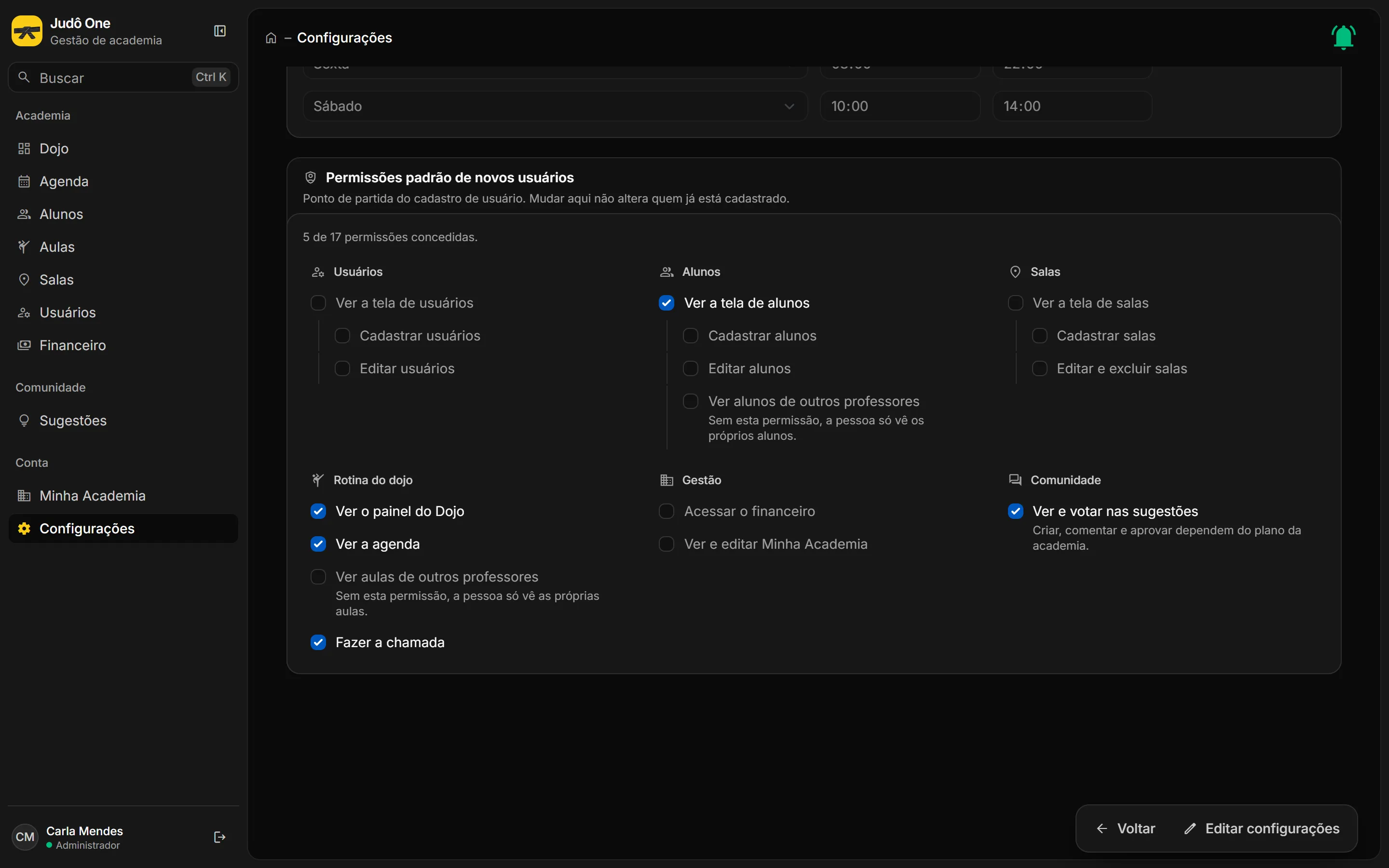The image size is (1389, 868).
Task: Go home via breadcrumb house icon
Action: [271, 38]
